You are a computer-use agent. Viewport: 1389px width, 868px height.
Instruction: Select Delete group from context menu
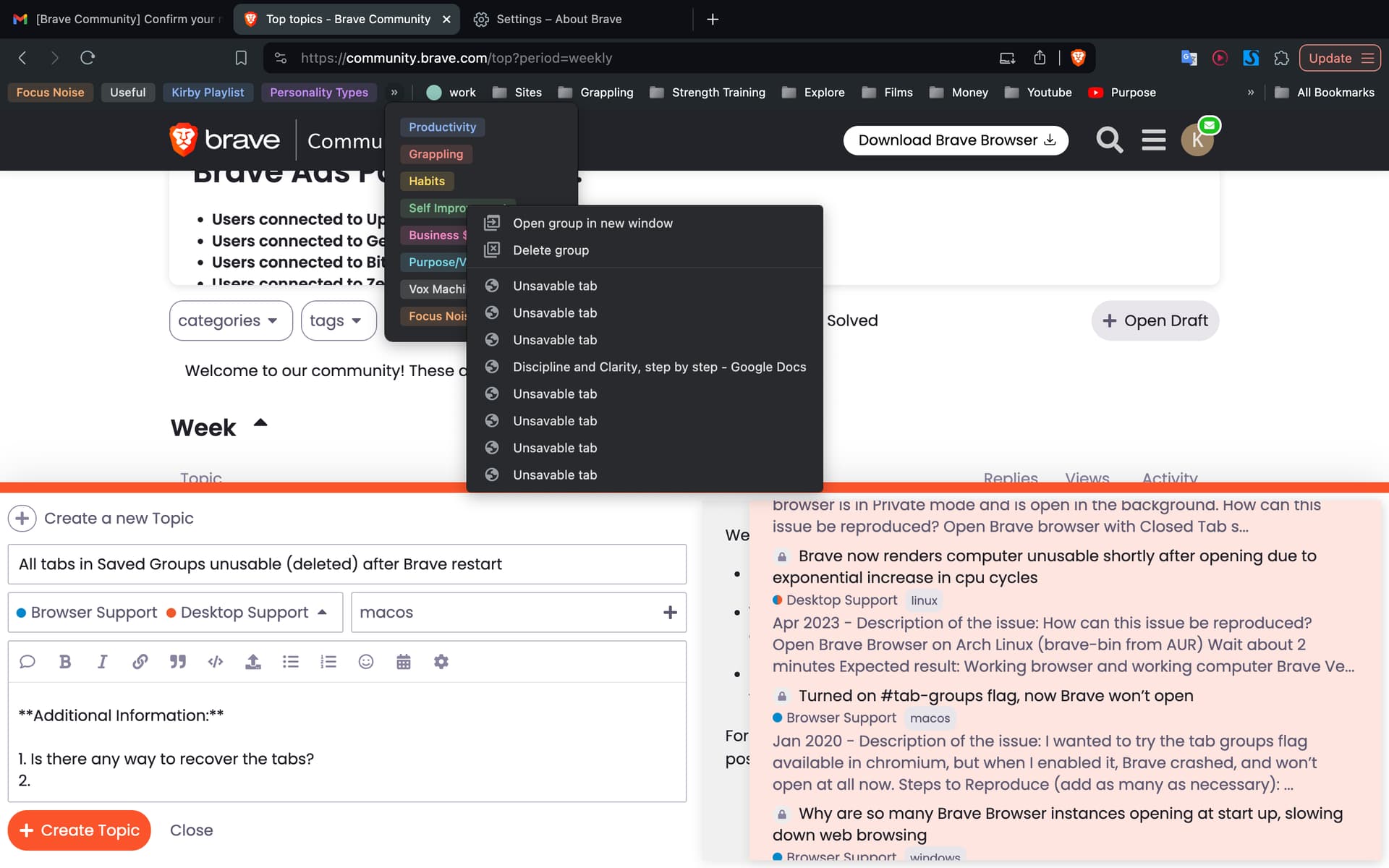tap(551, 250)
